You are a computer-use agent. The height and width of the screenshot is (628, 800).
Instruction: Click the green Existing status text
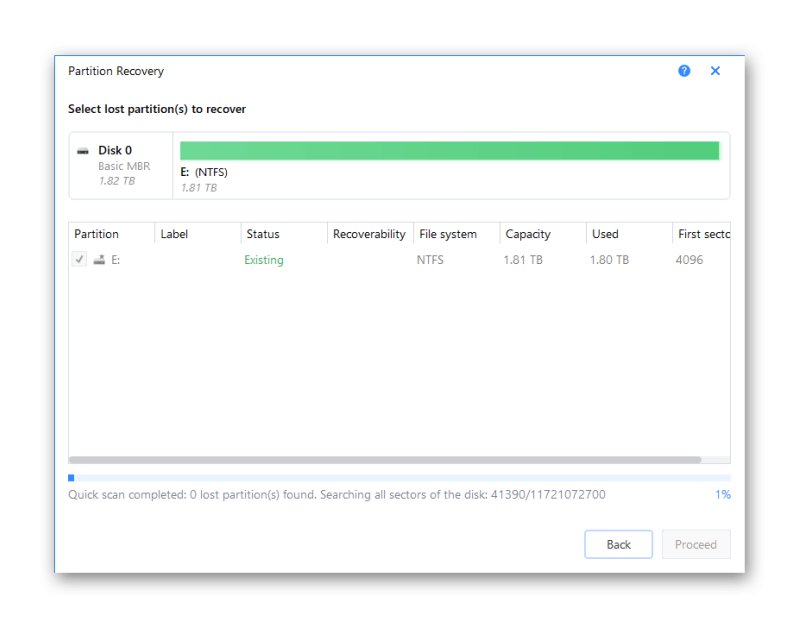[x=264, y=260]
